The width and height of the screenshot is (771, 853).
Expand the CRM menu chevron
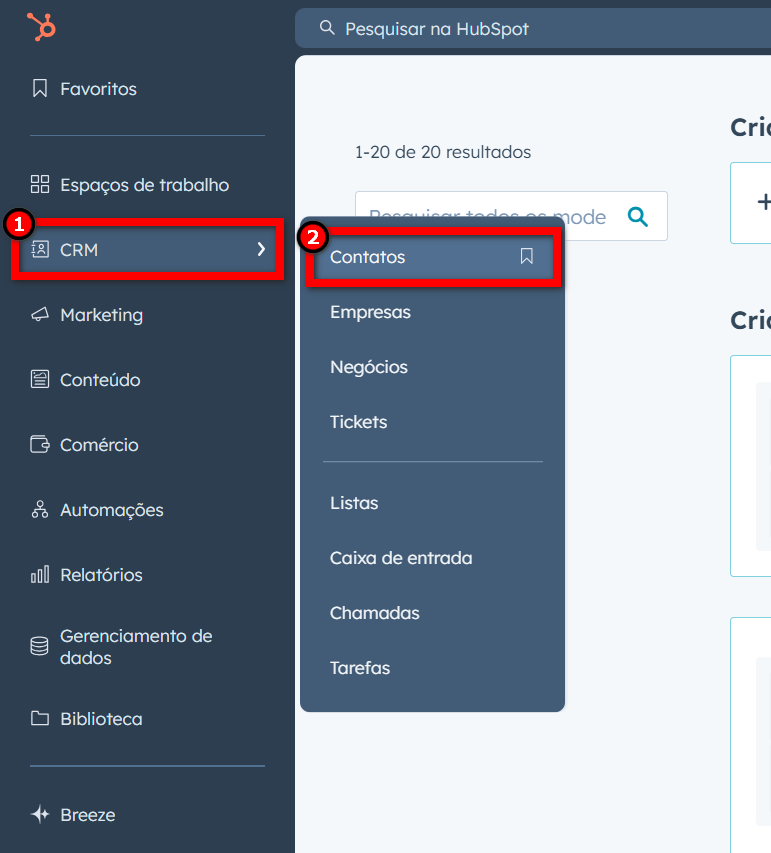261,249
